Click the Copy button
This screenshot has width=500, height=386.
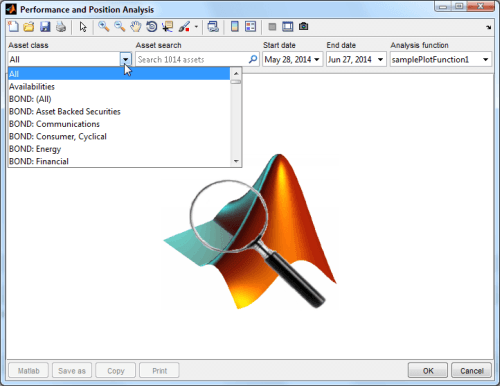116,371
